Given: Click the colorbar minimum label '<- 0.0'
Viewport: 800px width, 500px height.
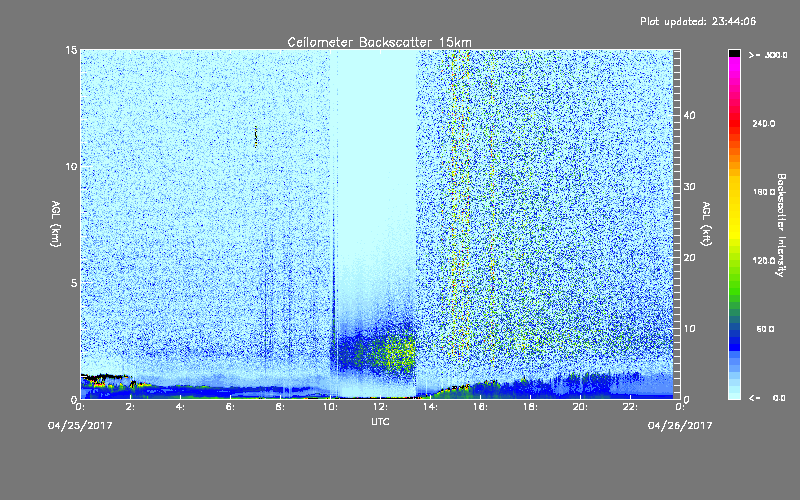Looking at the screenshot, I should coord(767,397).
